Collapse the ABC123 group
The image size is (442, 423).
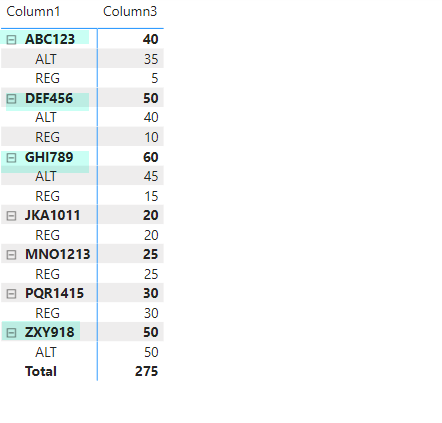[x=11, y=40]
